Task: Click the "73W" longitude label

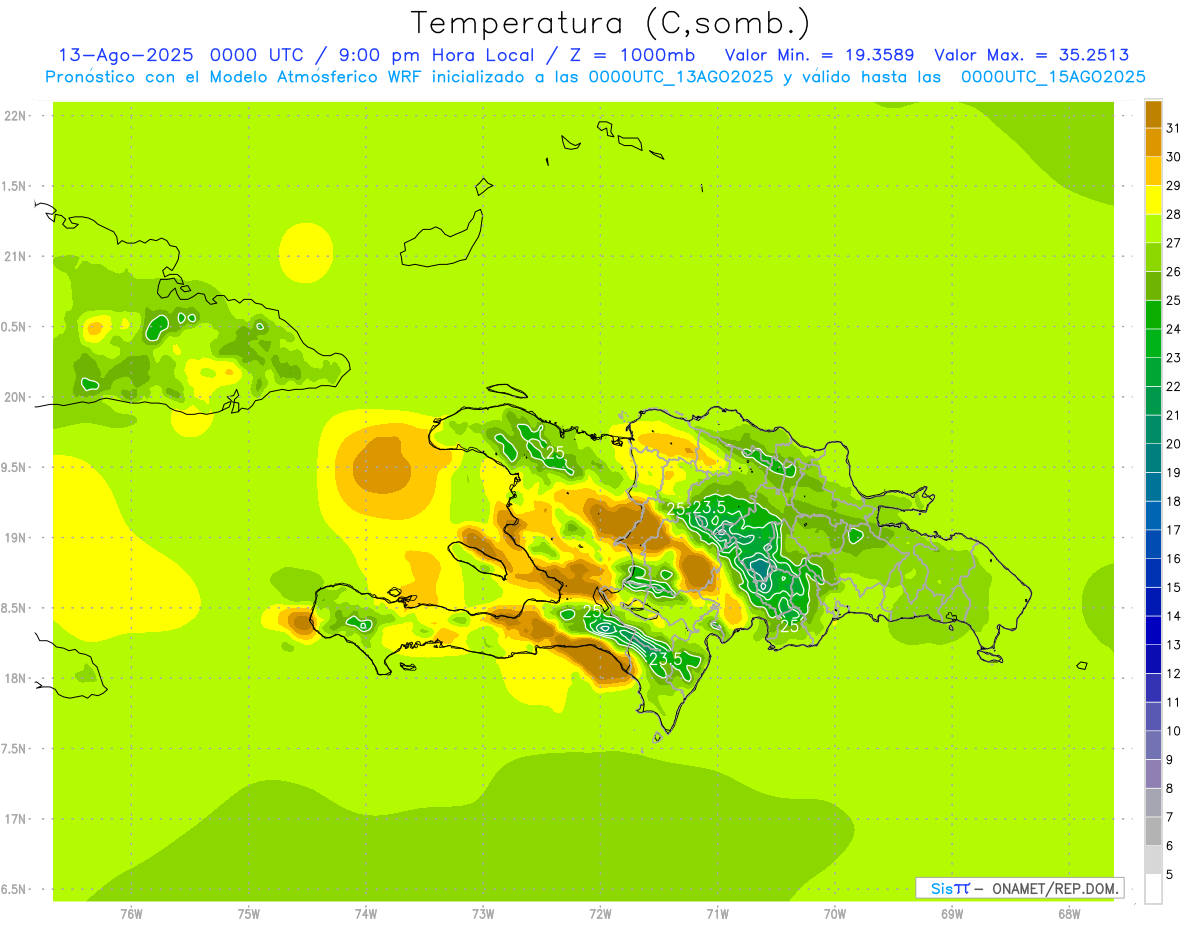Action: coord(483,914)
